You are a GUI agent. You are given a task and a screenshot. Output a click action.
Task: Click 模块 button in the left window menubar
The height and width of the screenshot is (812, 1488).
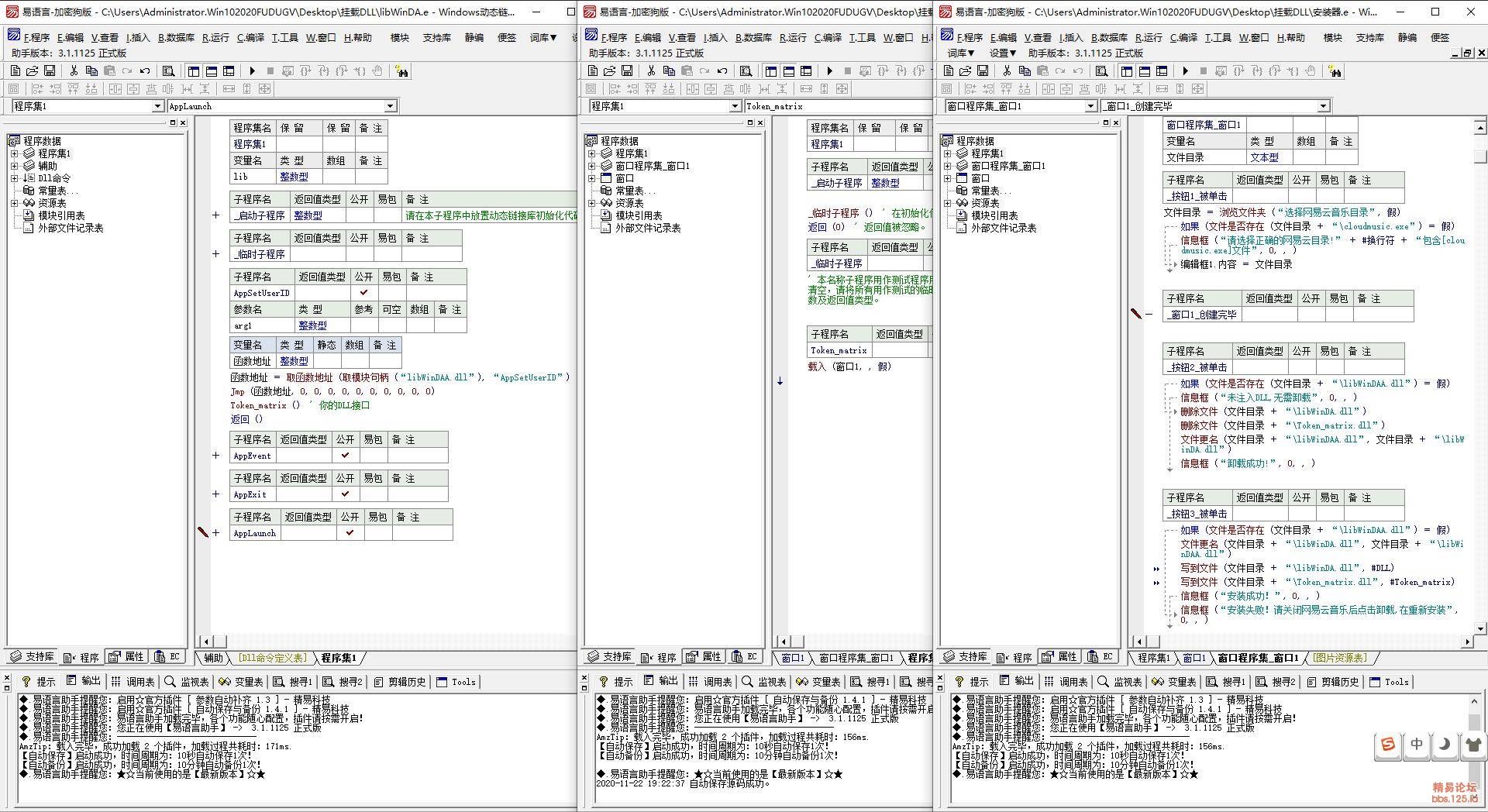[x=399, y=37]
